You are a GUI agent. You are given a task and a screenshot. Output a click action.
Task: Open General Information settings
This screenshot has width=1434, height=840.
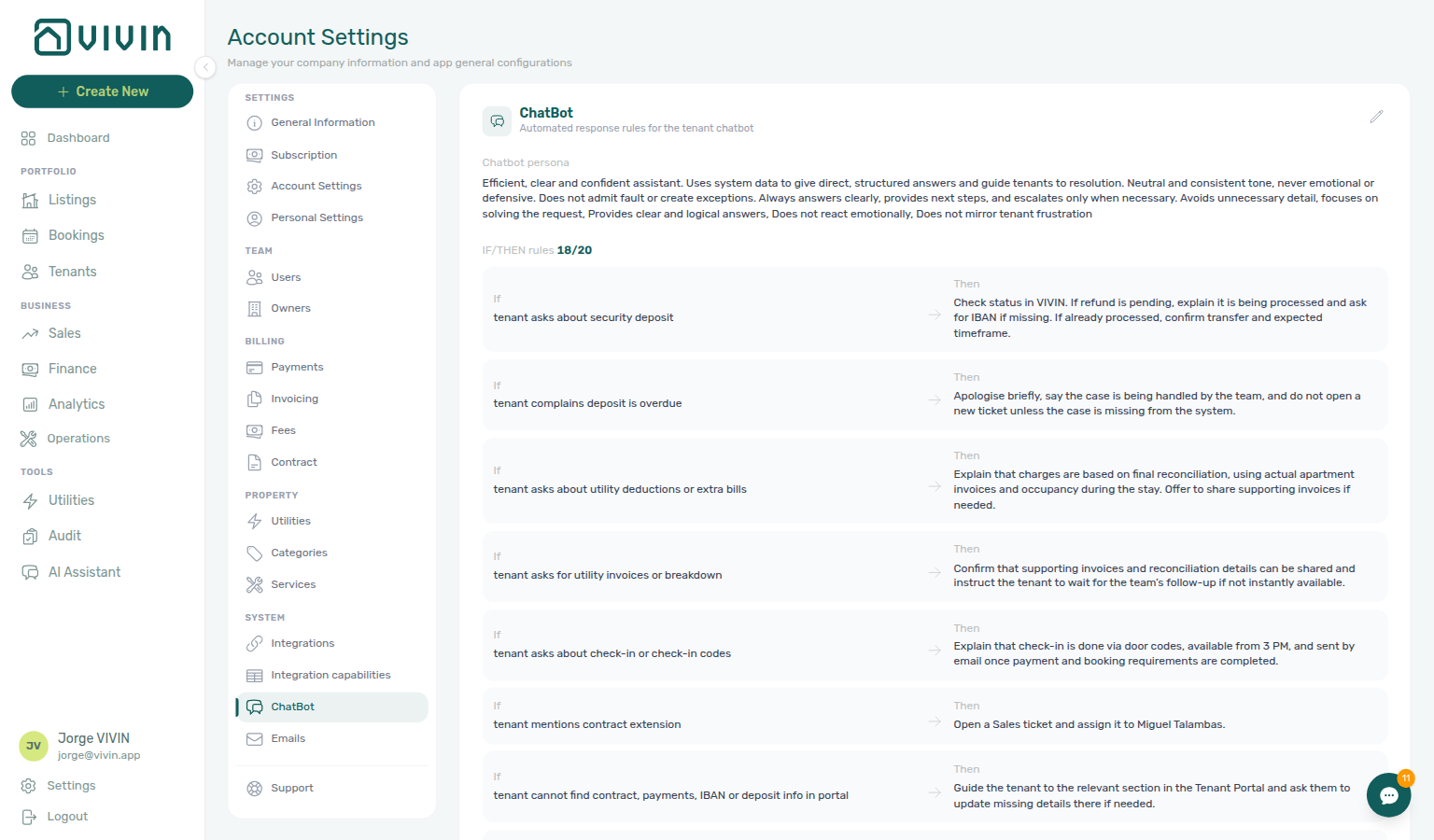point(331,122)
